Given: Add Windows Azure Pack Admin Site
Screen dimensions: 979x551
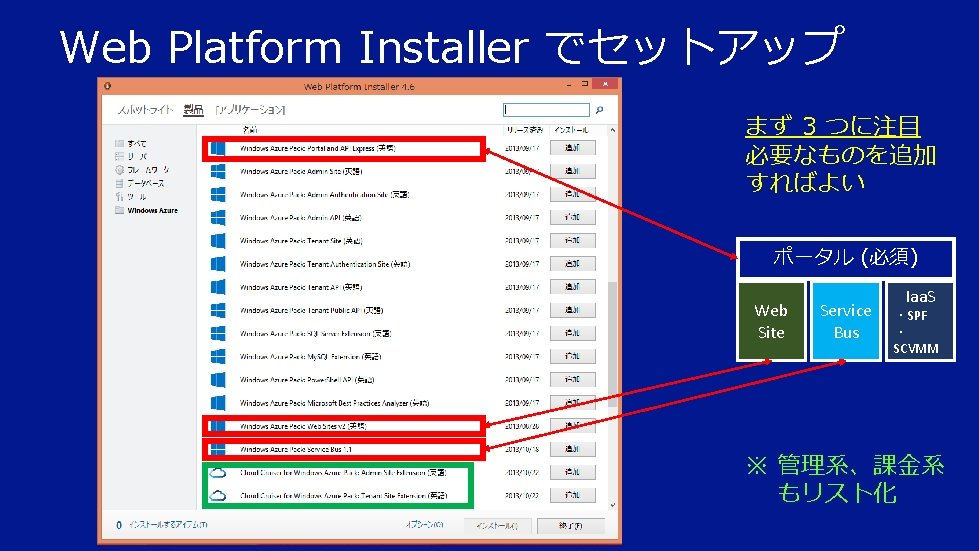Looking at the screenshot, I should coord(573,171).
